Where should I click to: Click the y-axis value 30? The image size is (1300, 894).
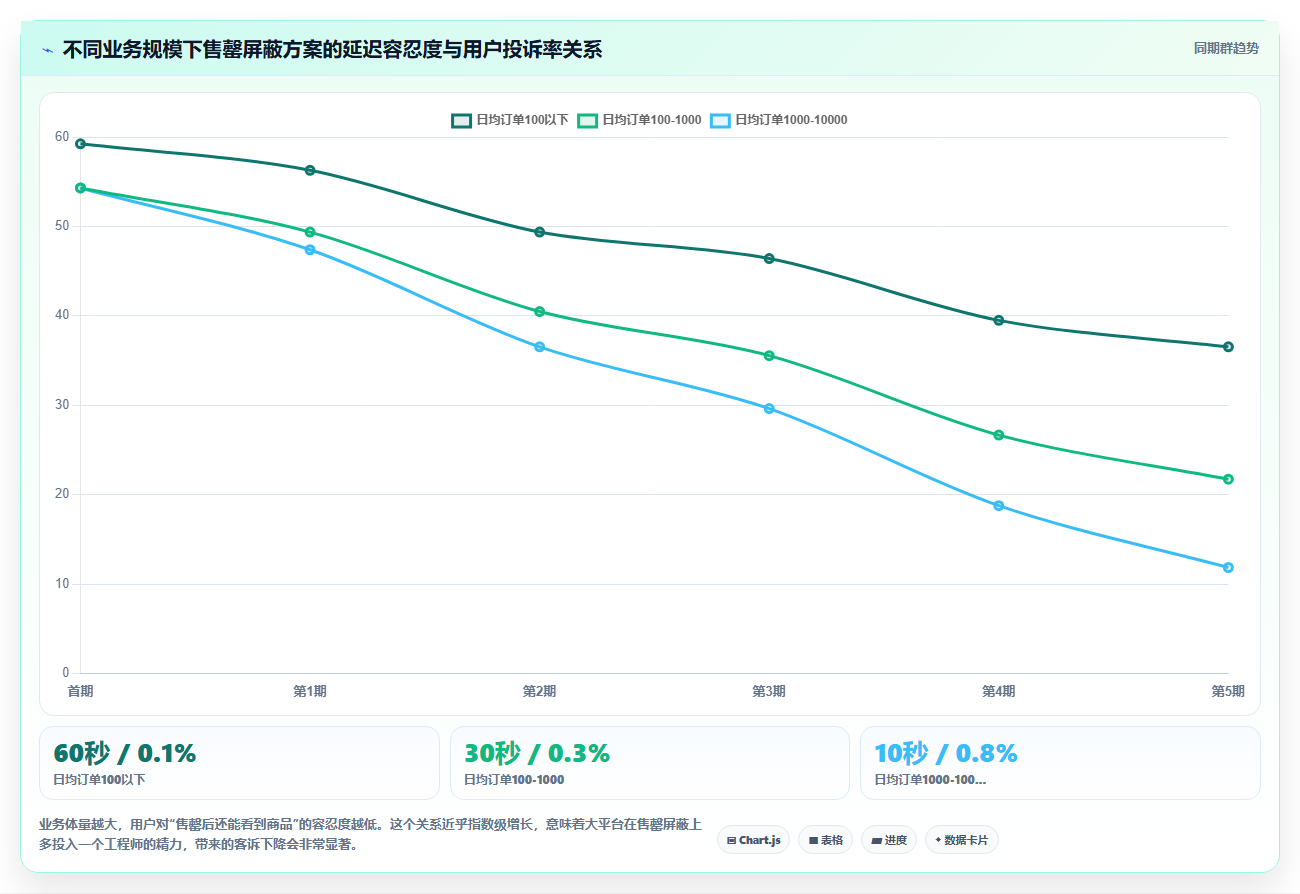tap(62, 405)
